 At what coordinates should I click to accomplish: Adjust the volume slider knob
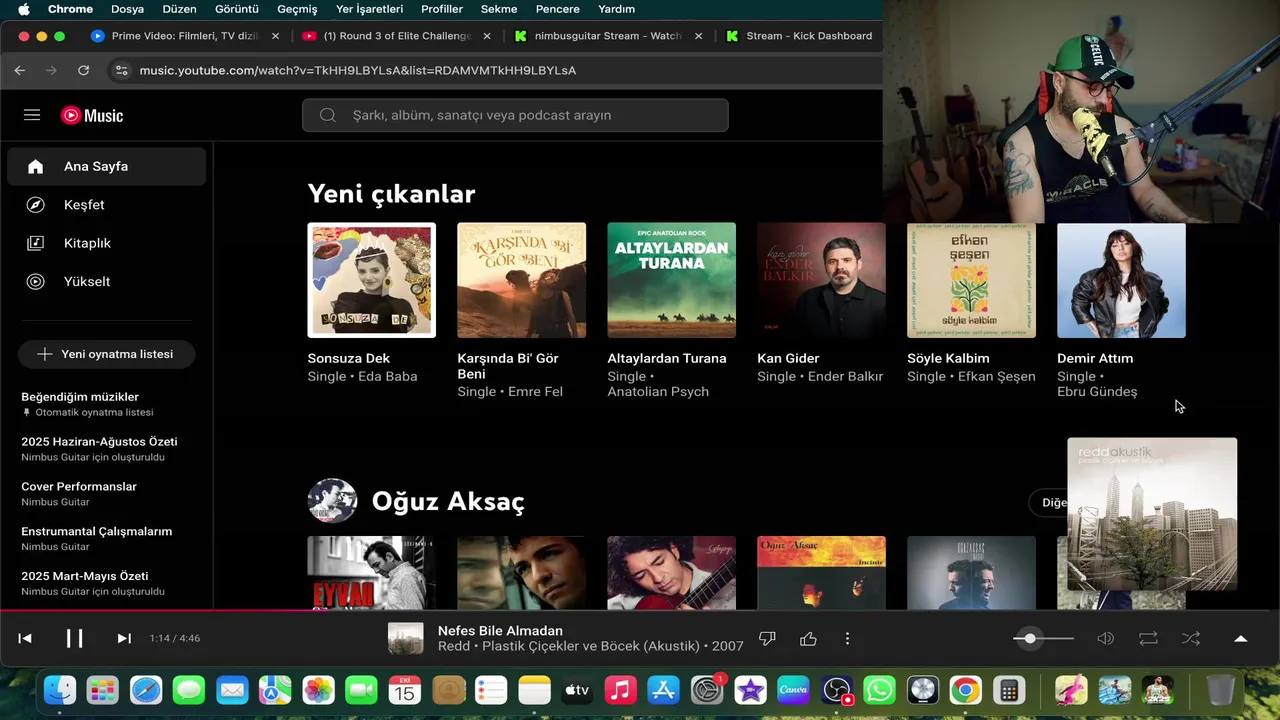coord(1030,638)
